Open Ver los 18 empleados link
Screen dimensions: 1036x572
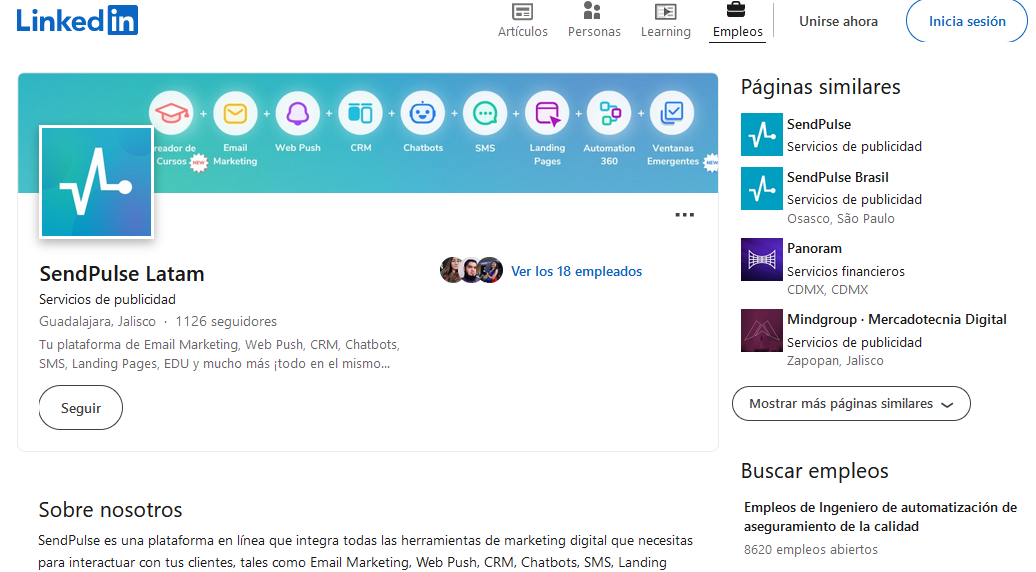[x=576, y=271]
